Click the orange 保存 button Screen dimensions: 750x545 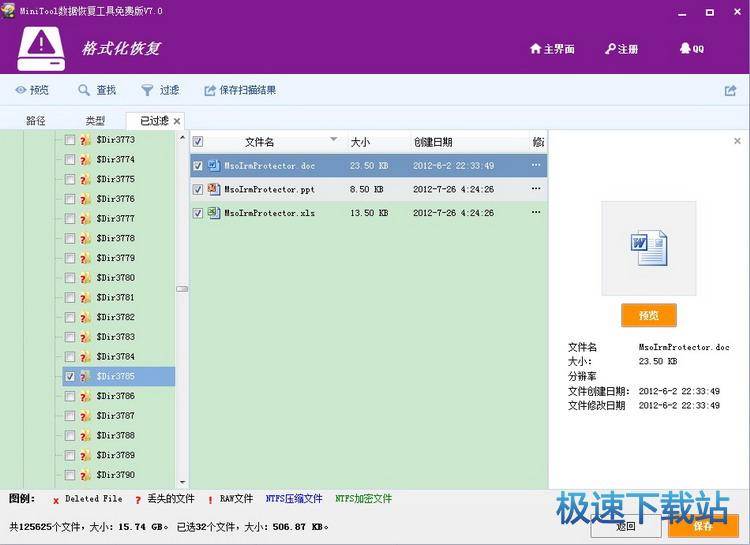[703, 526]
